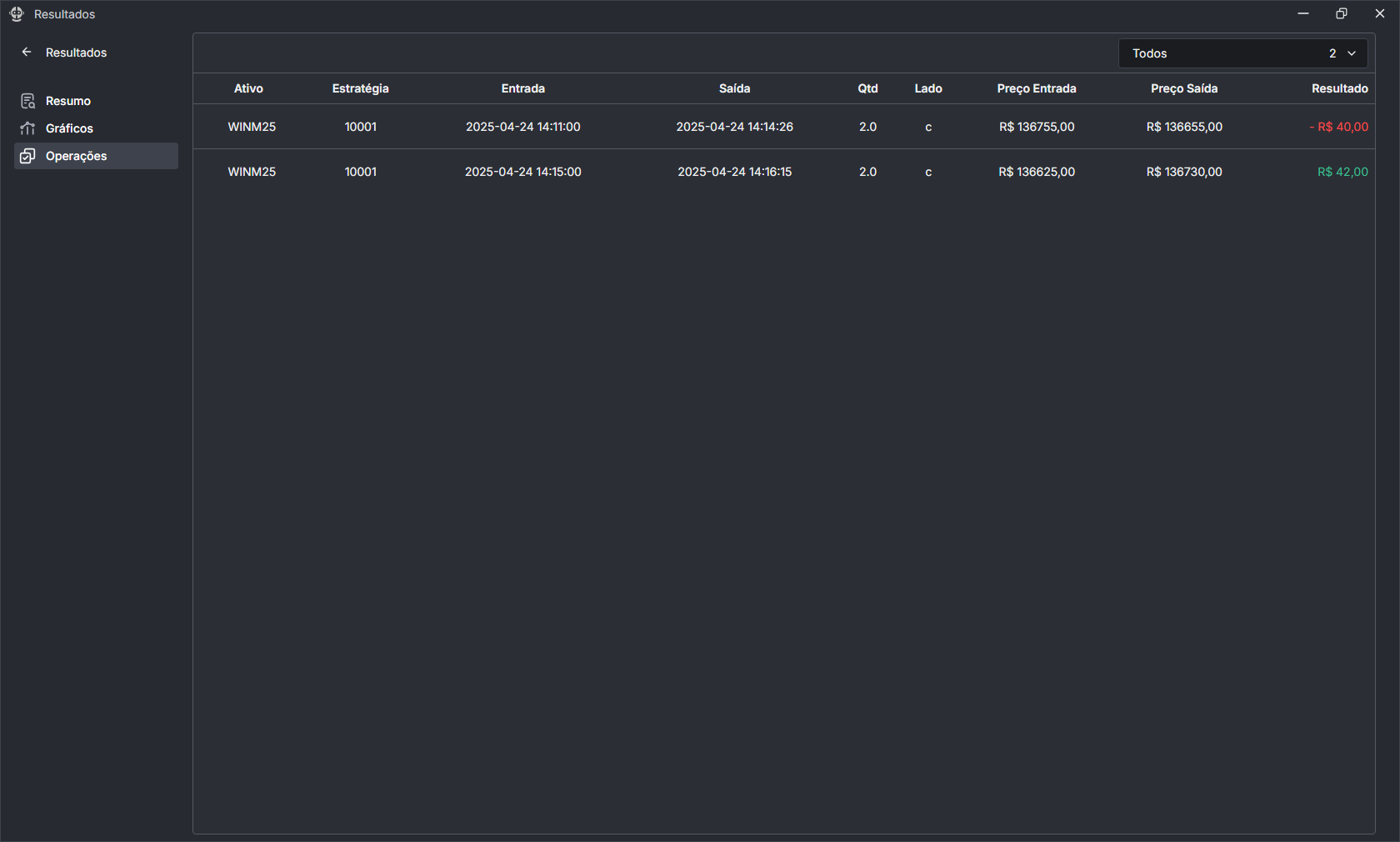Click the negative R$ 40,00 result
The image size is (1400, 842).
(x=1338, y=127)
